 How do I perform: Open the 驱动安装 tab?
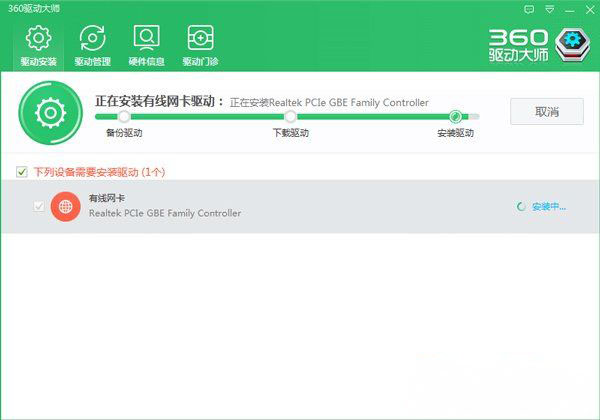pyautogui.click(x=38, y=46)
